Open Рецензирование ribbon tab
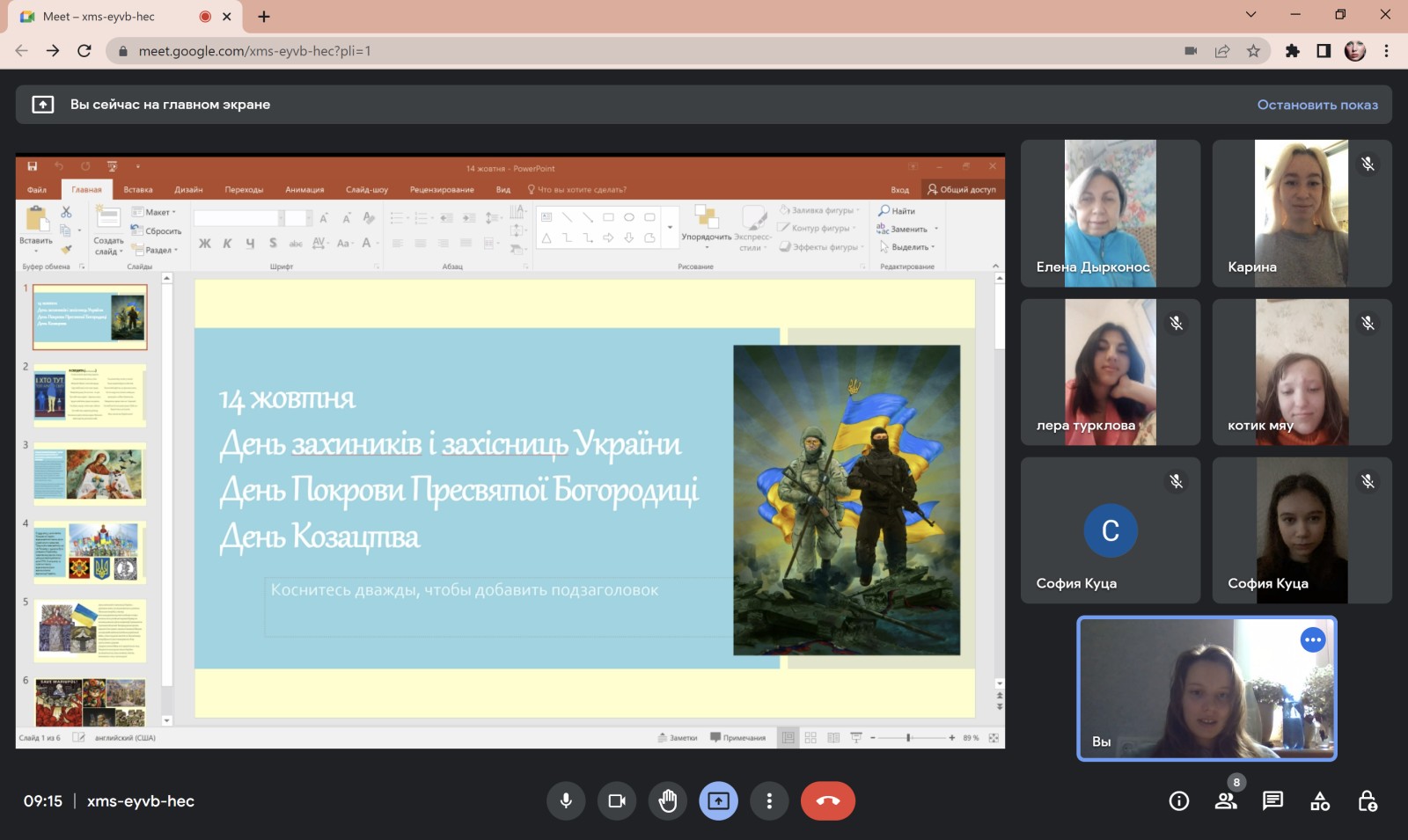 [442, 189]
